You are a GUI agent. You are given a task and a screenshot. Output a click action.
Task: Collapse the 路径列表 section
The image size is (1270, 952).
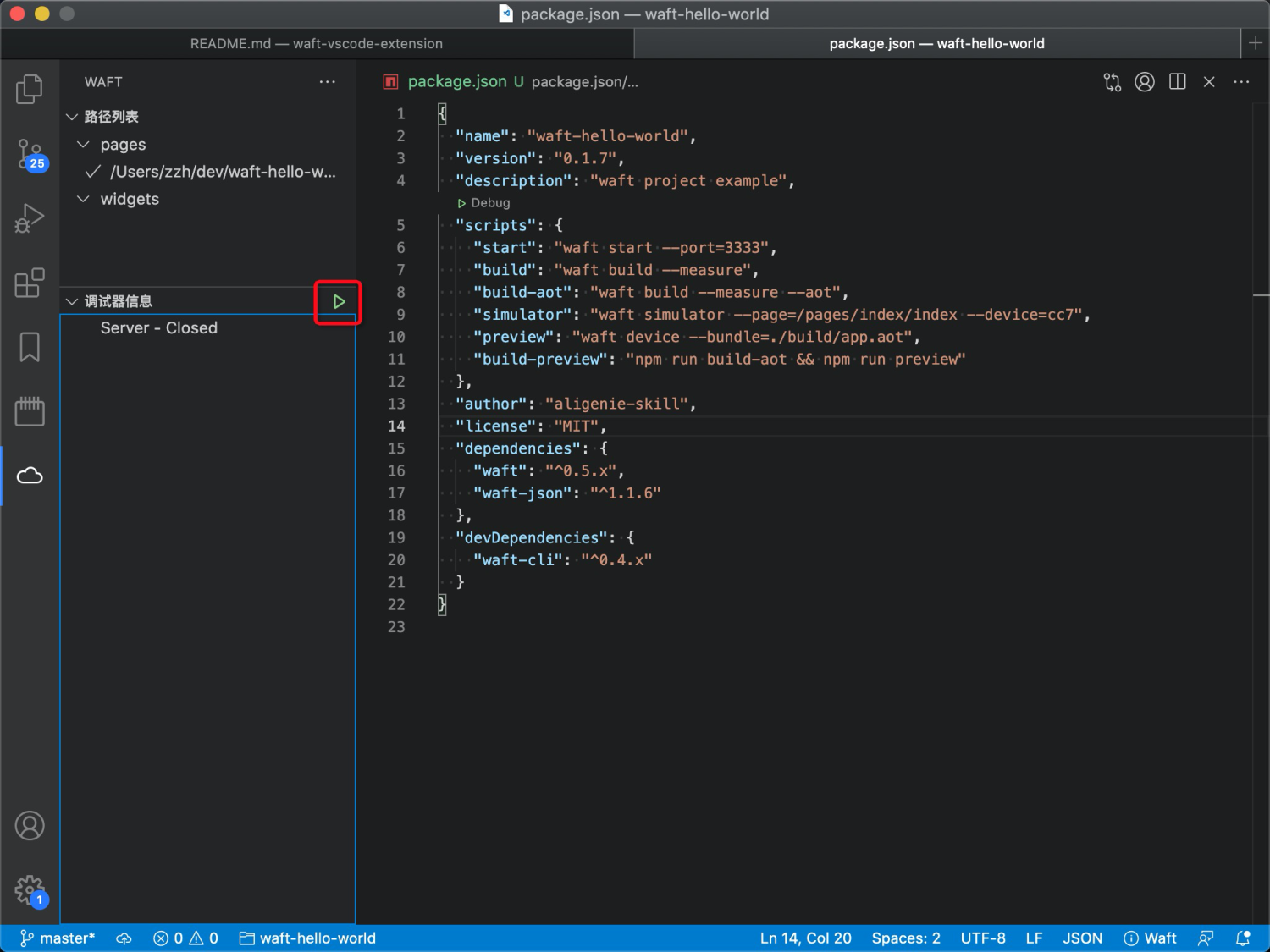pyautogui.click(x=72, y=117)
